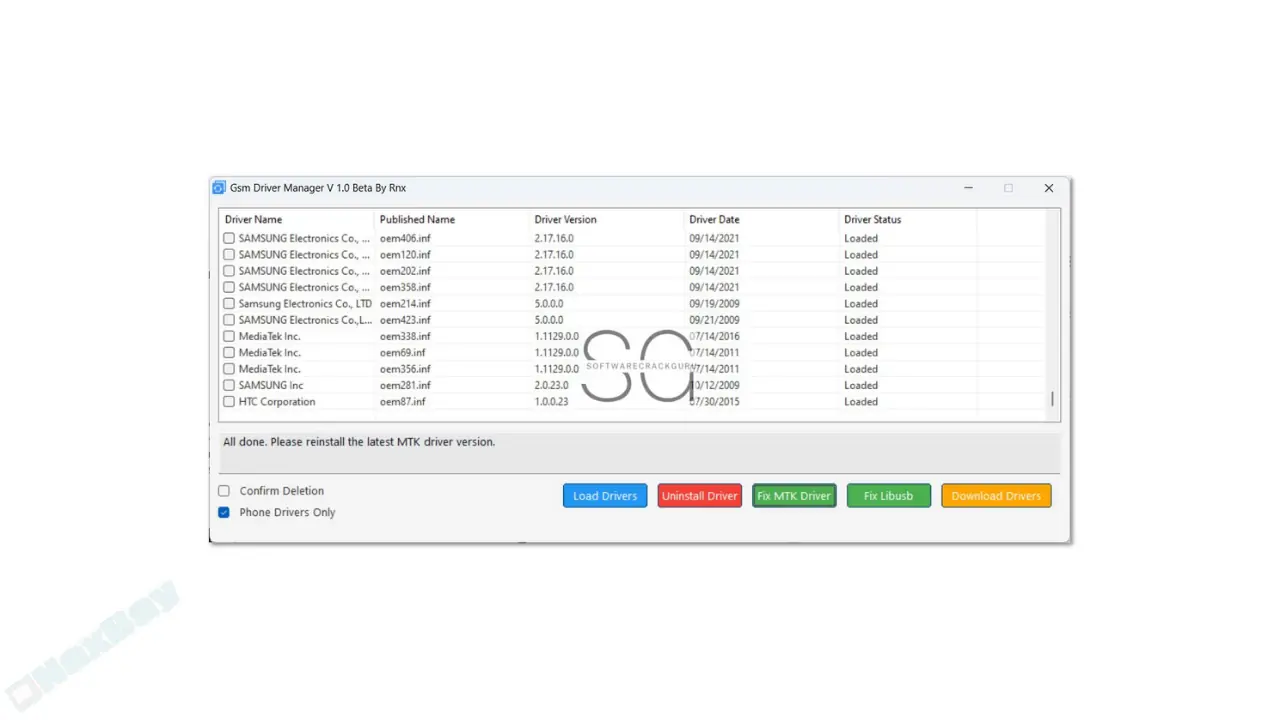Check the oem214.inf Samsung Electronics driver checkbox
This screenshot has height=720, width=1280.
[x=228, y=303]
